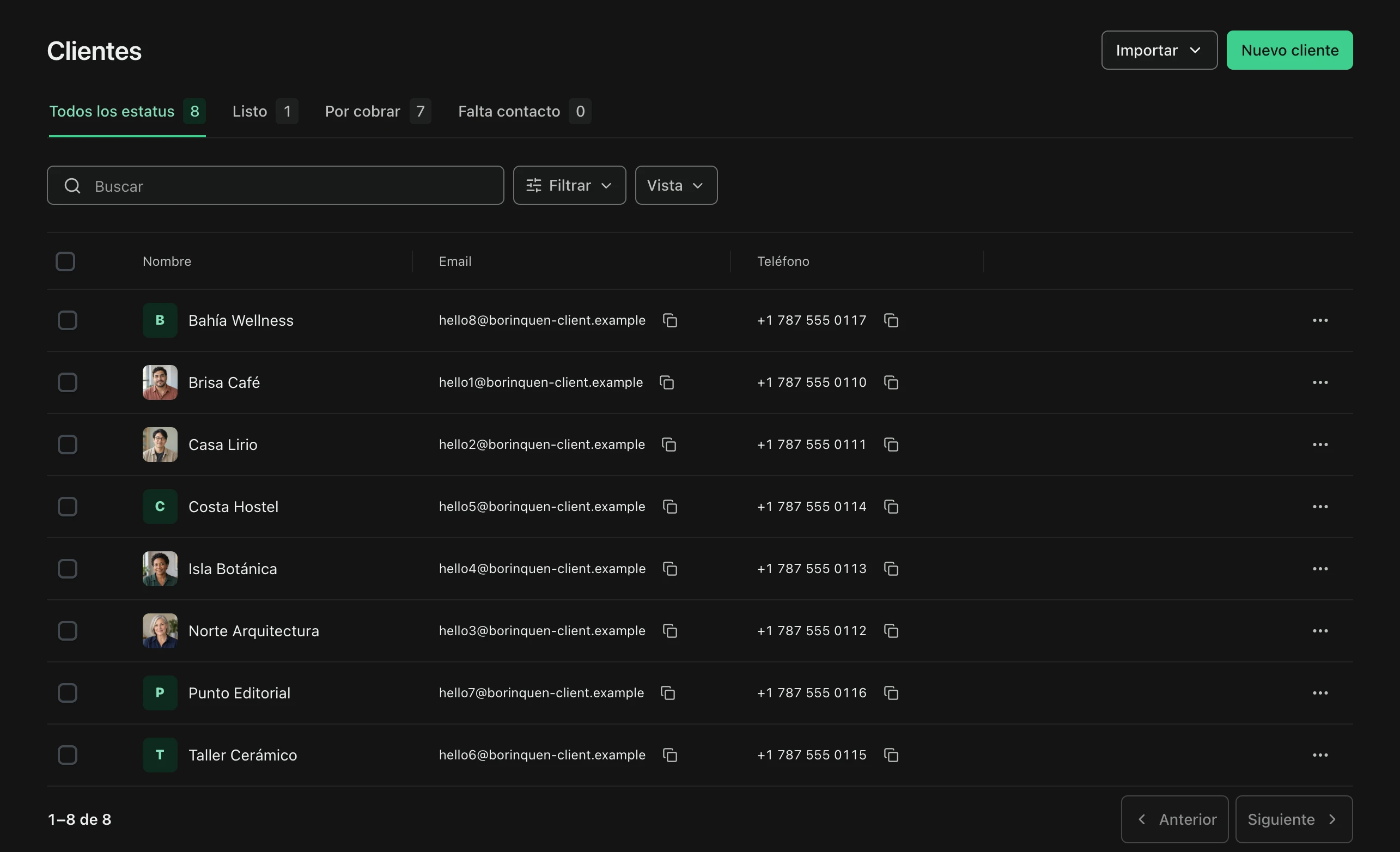Open the Vista dropdown

click(x=676, y=185)
